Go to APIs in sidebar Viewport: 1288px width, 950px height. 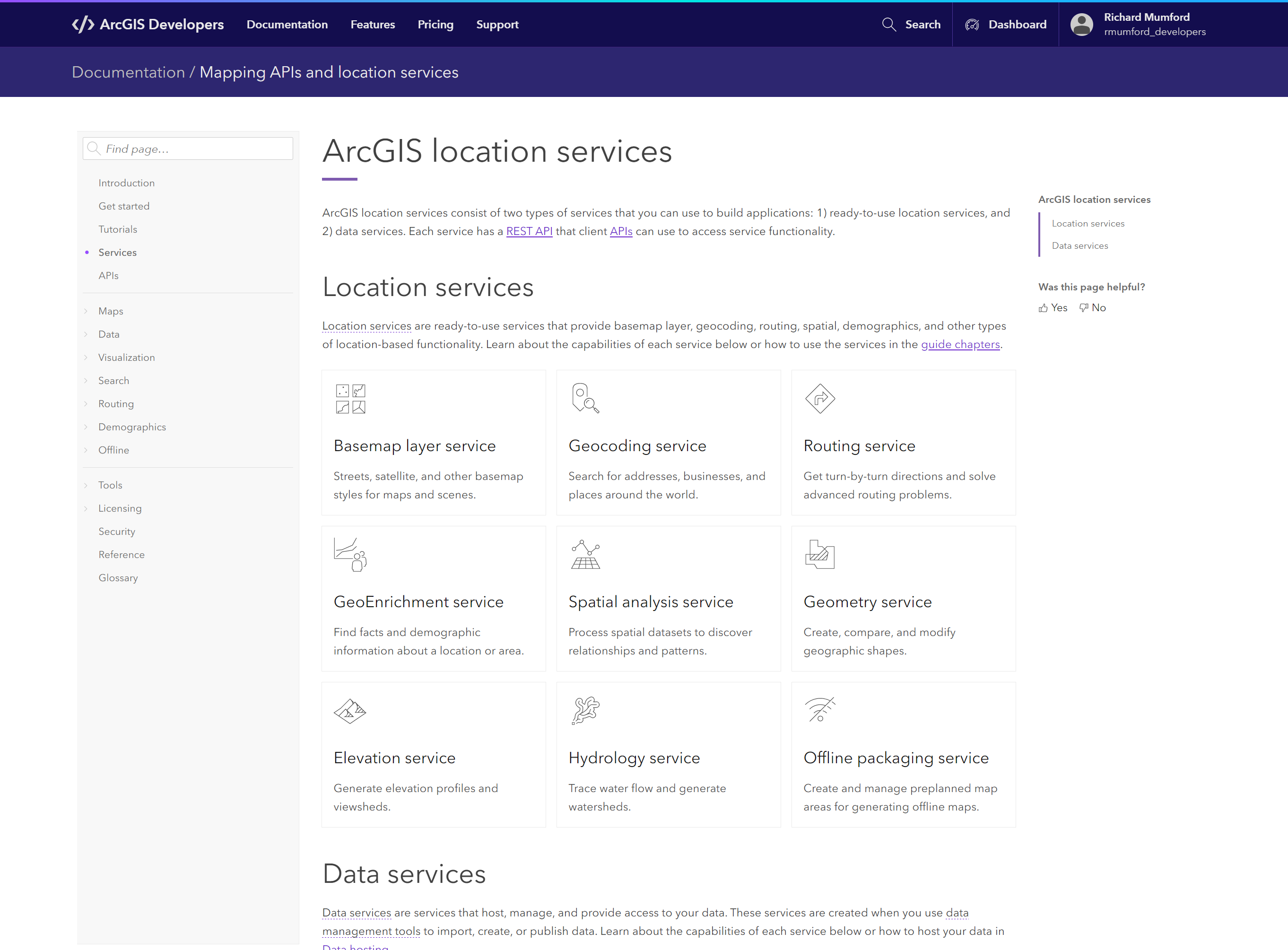108,276
